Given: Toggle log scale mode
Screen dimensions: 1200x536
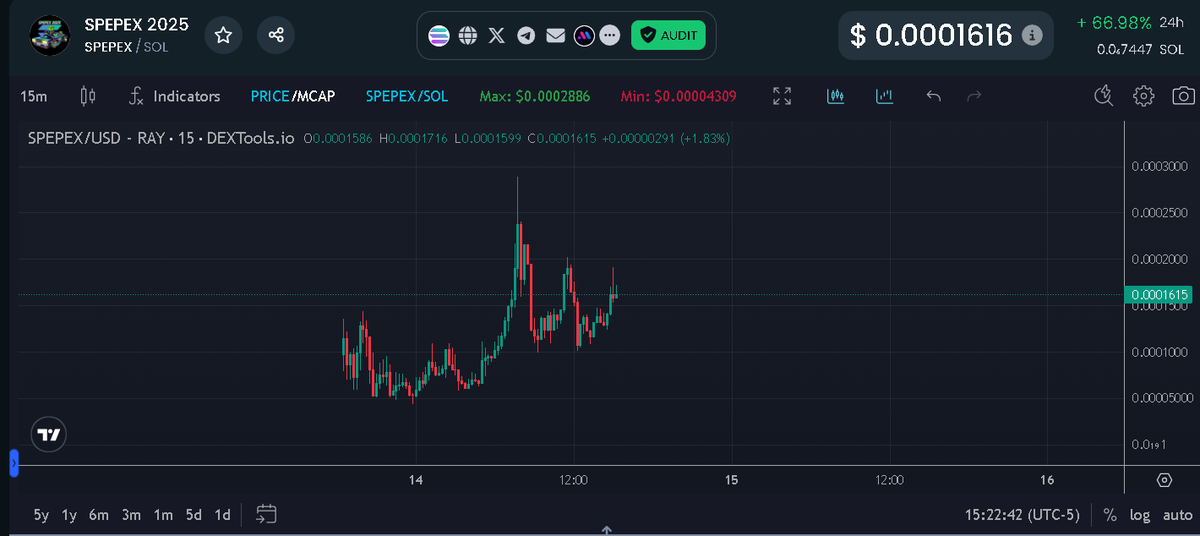Looking at the screenshot, I should [x=1140, y=515].
